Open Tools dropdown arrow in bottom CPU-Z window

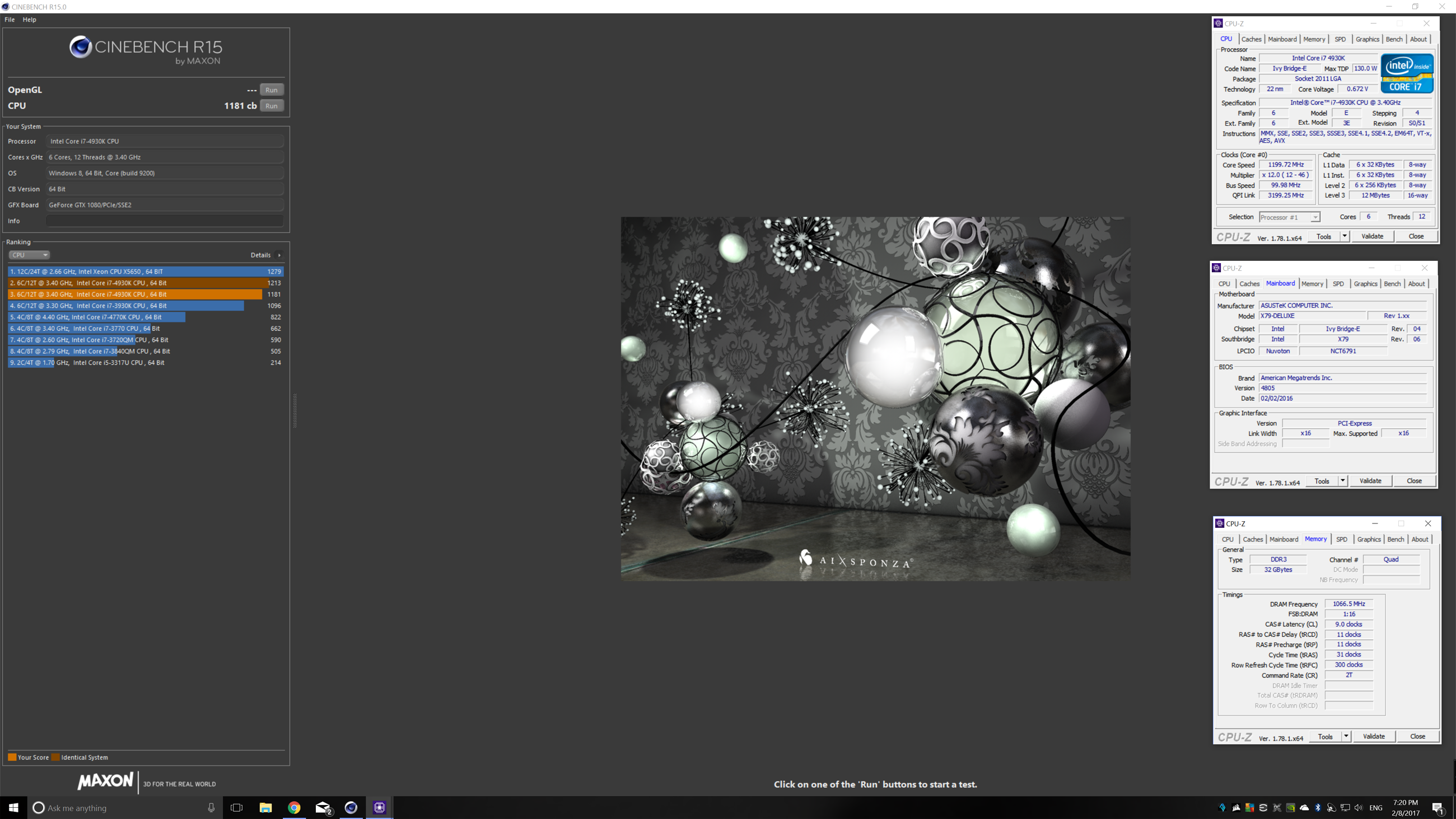point(1346,736)
